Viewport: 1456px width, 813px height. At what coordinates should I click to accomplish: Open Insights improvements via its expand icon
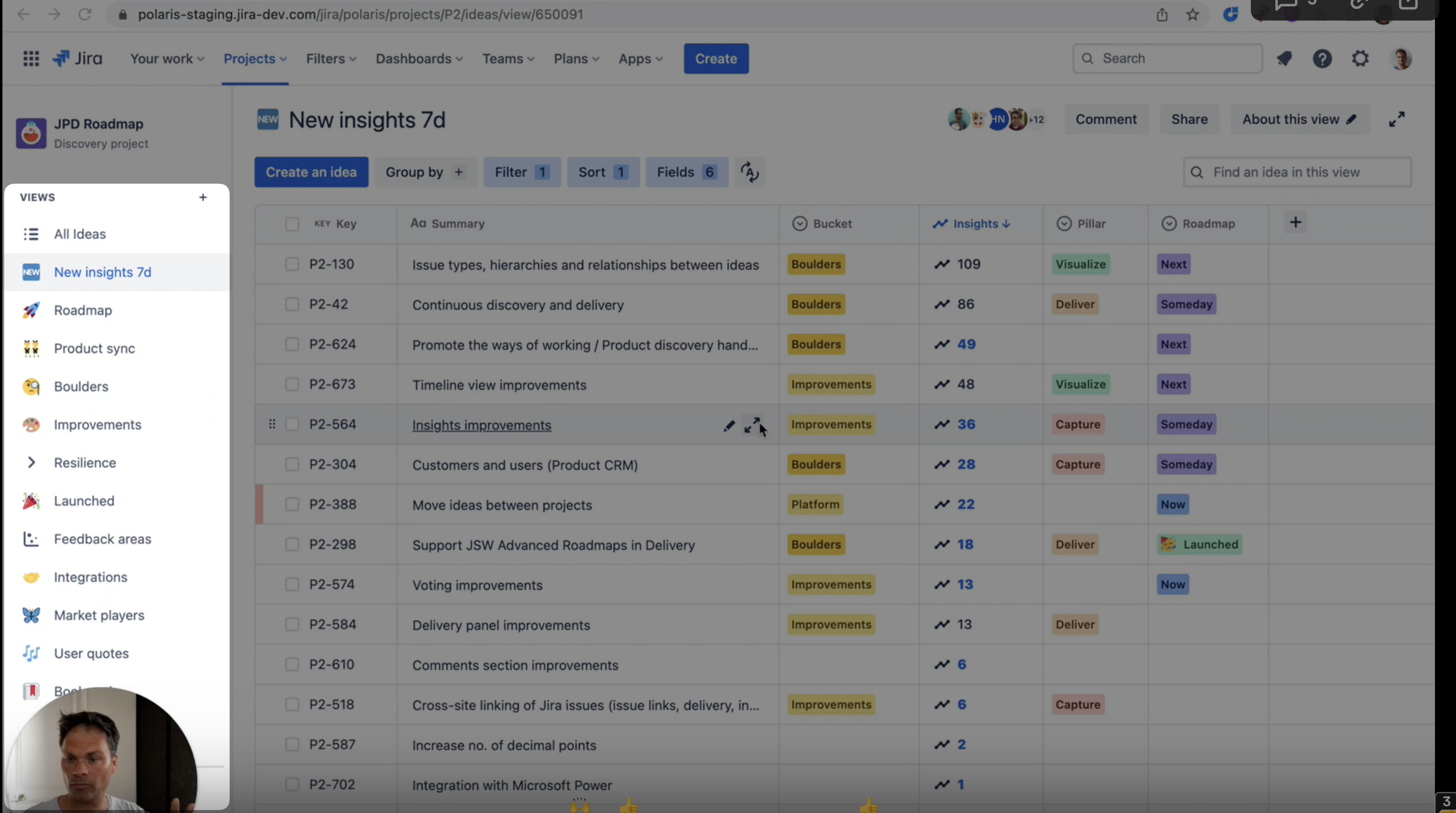coord(753,426)
